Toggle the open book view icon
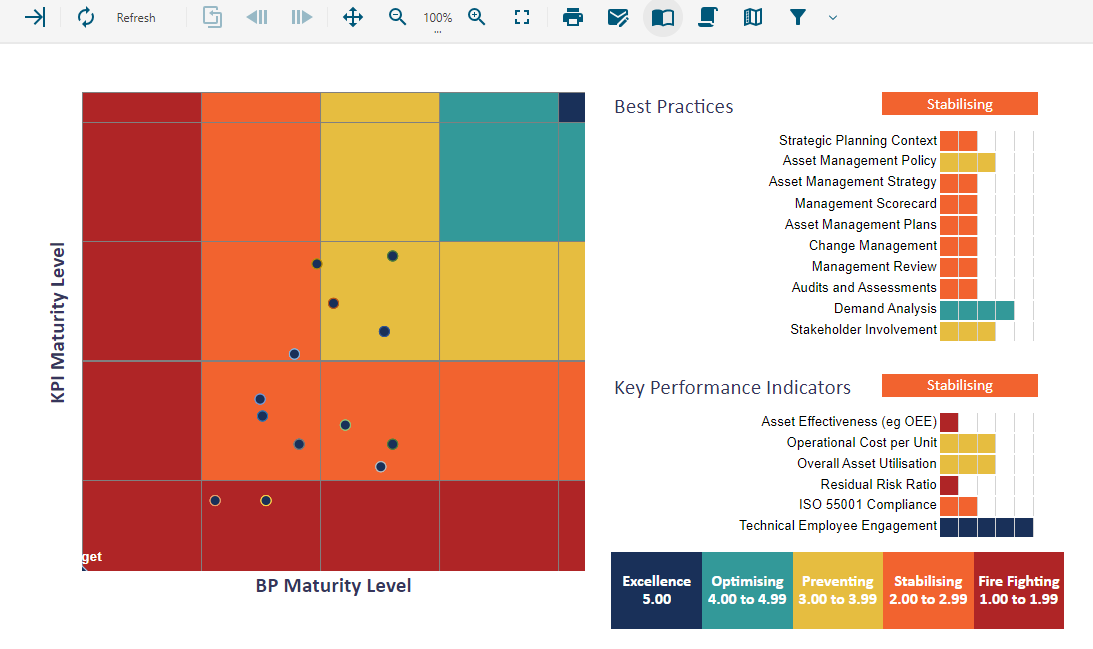 [662, 17]
